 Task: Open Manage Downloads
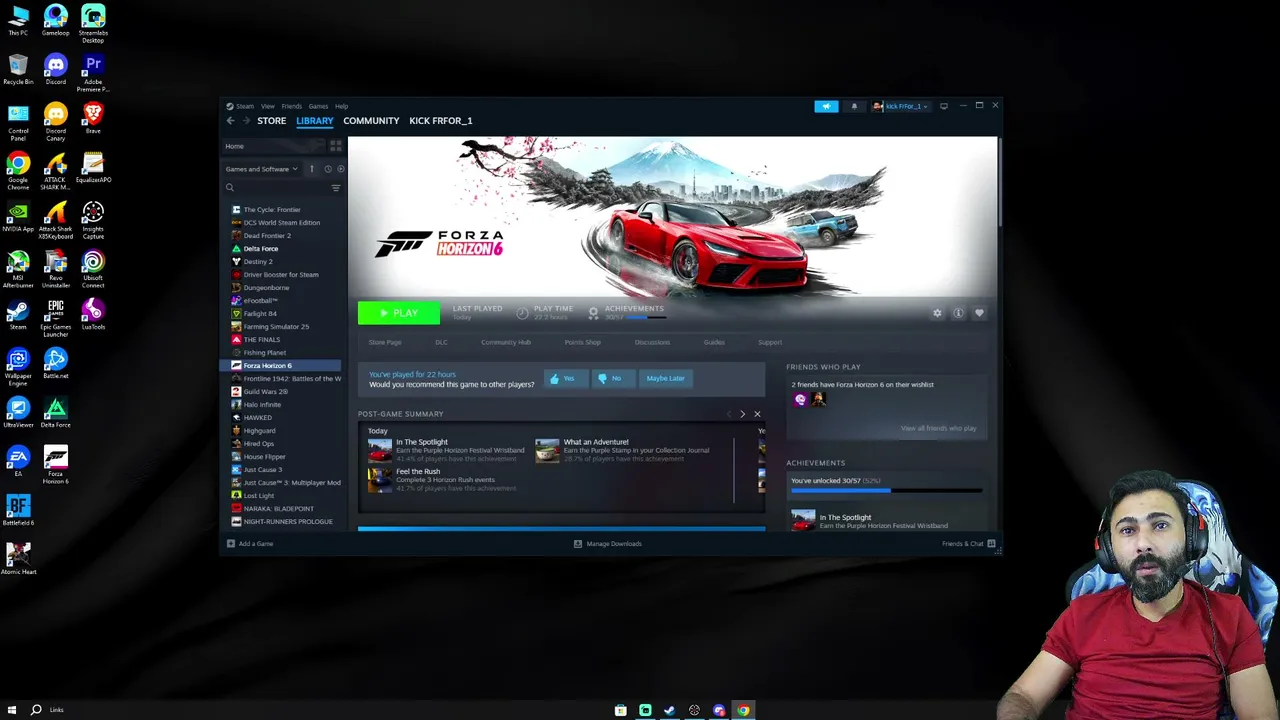(608, 544)
